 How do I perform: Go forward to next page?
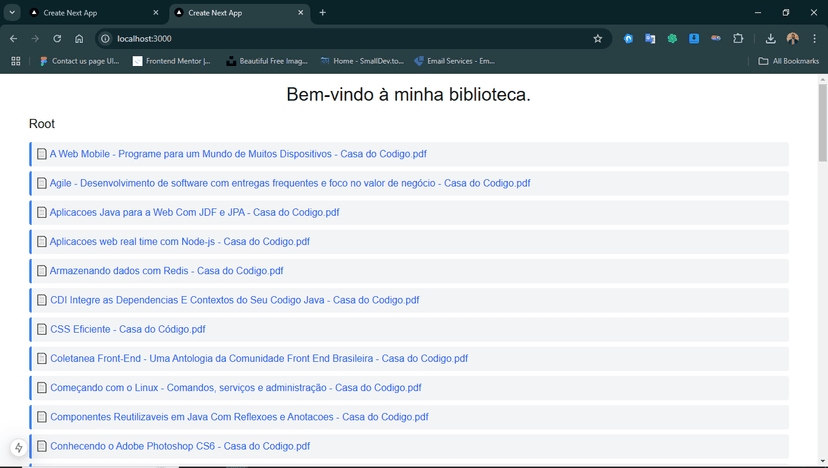tap(35, 39)
